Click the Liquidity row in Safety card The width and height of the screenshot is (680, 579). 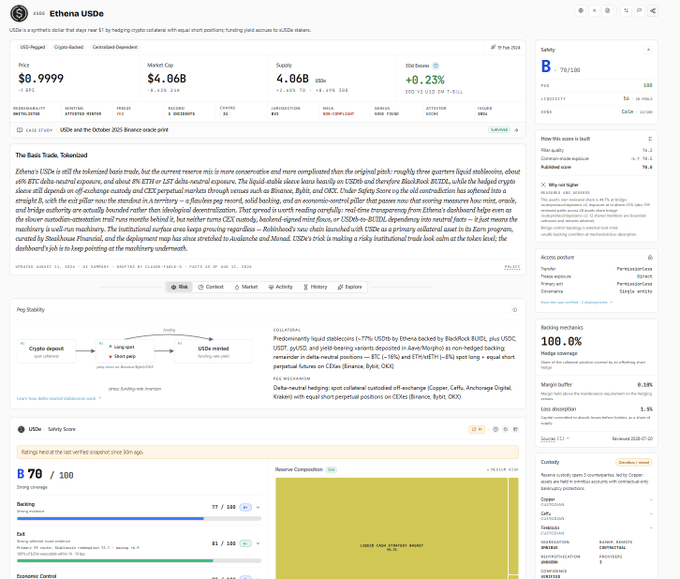596,98
